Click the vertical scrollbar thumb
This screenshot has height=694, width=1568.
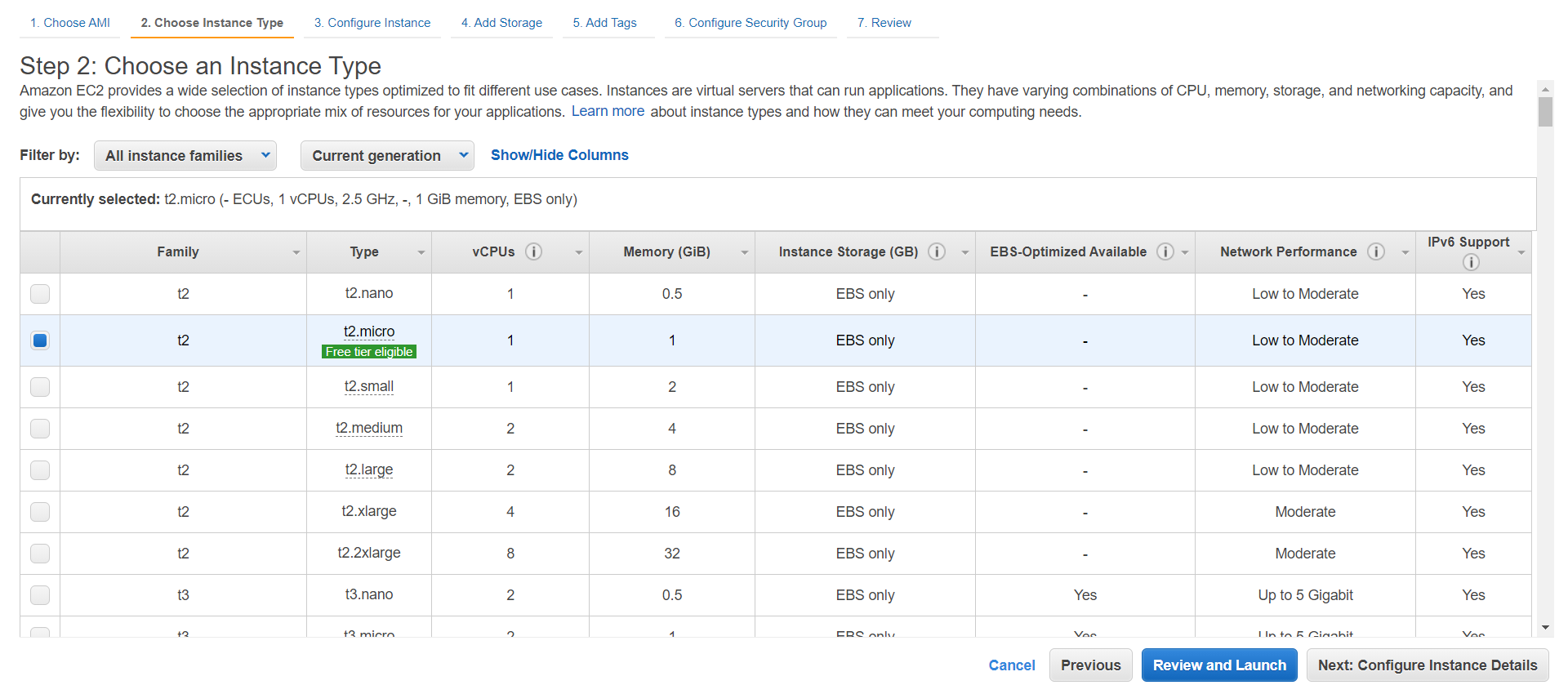1545,112
